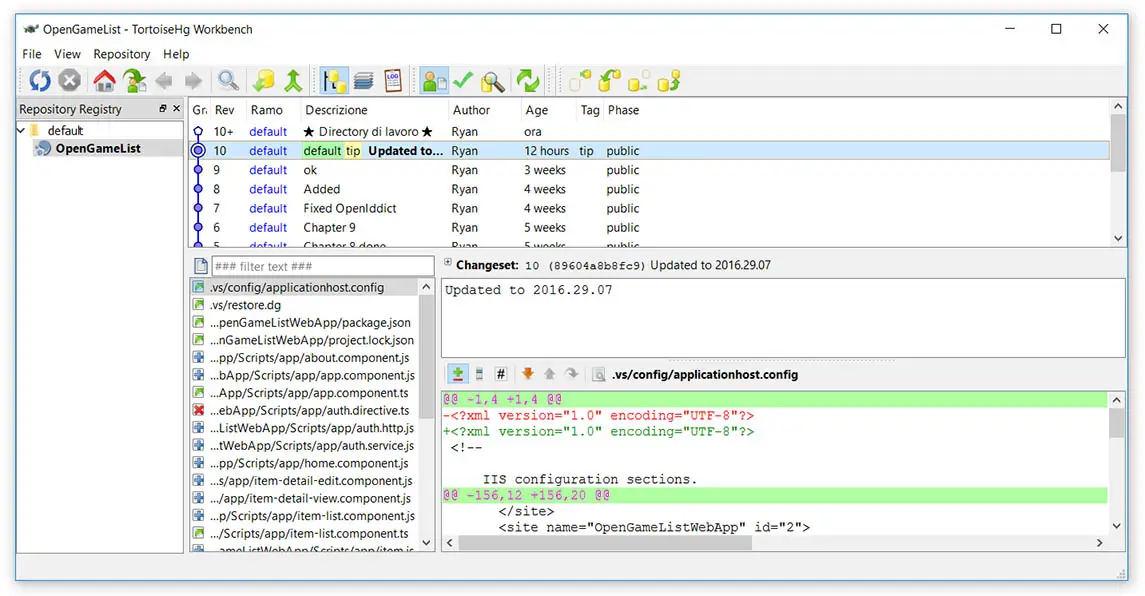Click the next difference orange arrow icon
This screenshot has height=596, width=1145.
(x=528, y=374)
